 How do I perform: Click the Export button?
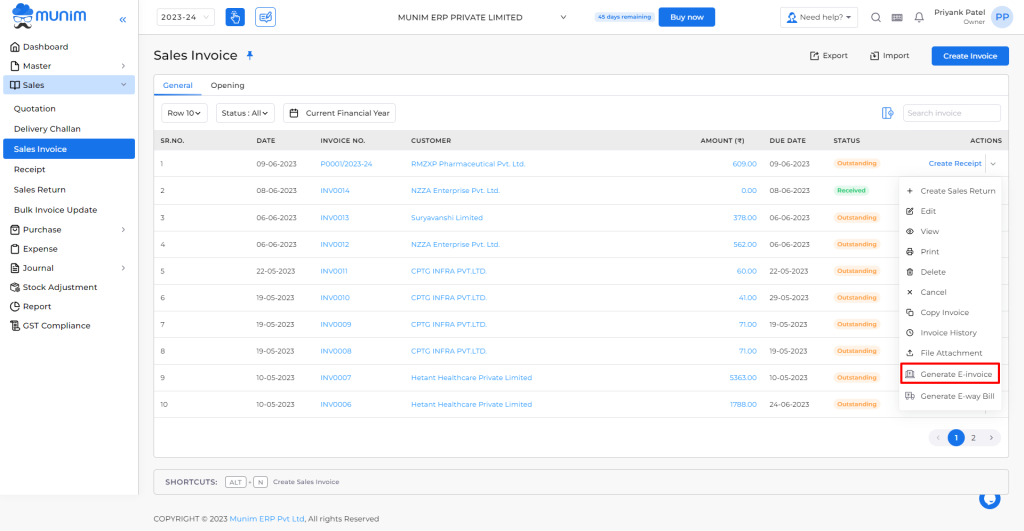(x=829, y=56)
